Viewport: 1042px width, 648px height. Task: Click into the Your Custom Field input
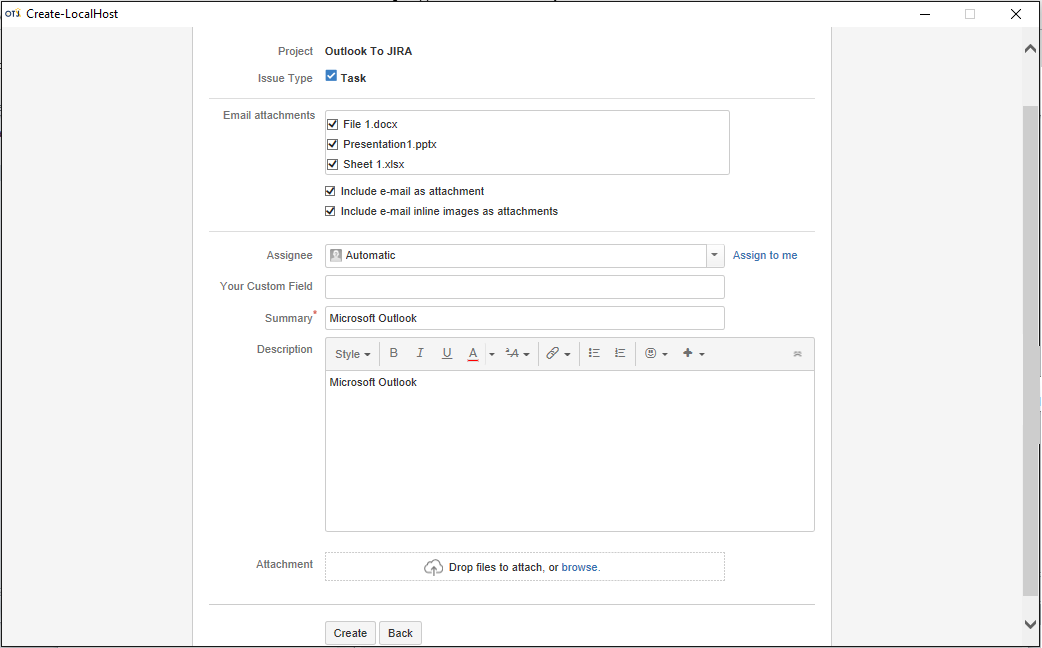click(x=524, y=287)
